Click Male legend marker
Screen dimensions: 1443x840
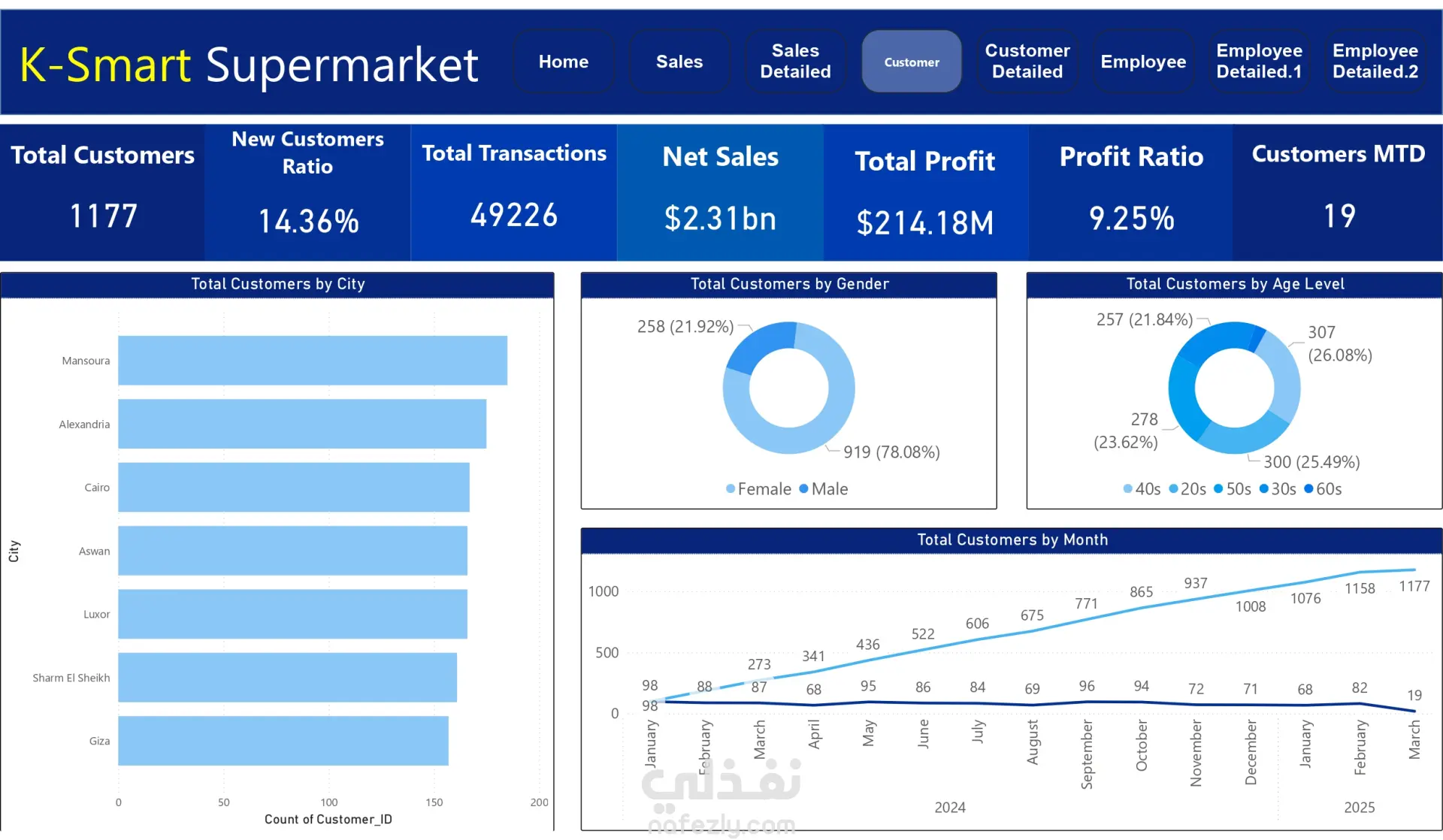click(x=803, y=489)
